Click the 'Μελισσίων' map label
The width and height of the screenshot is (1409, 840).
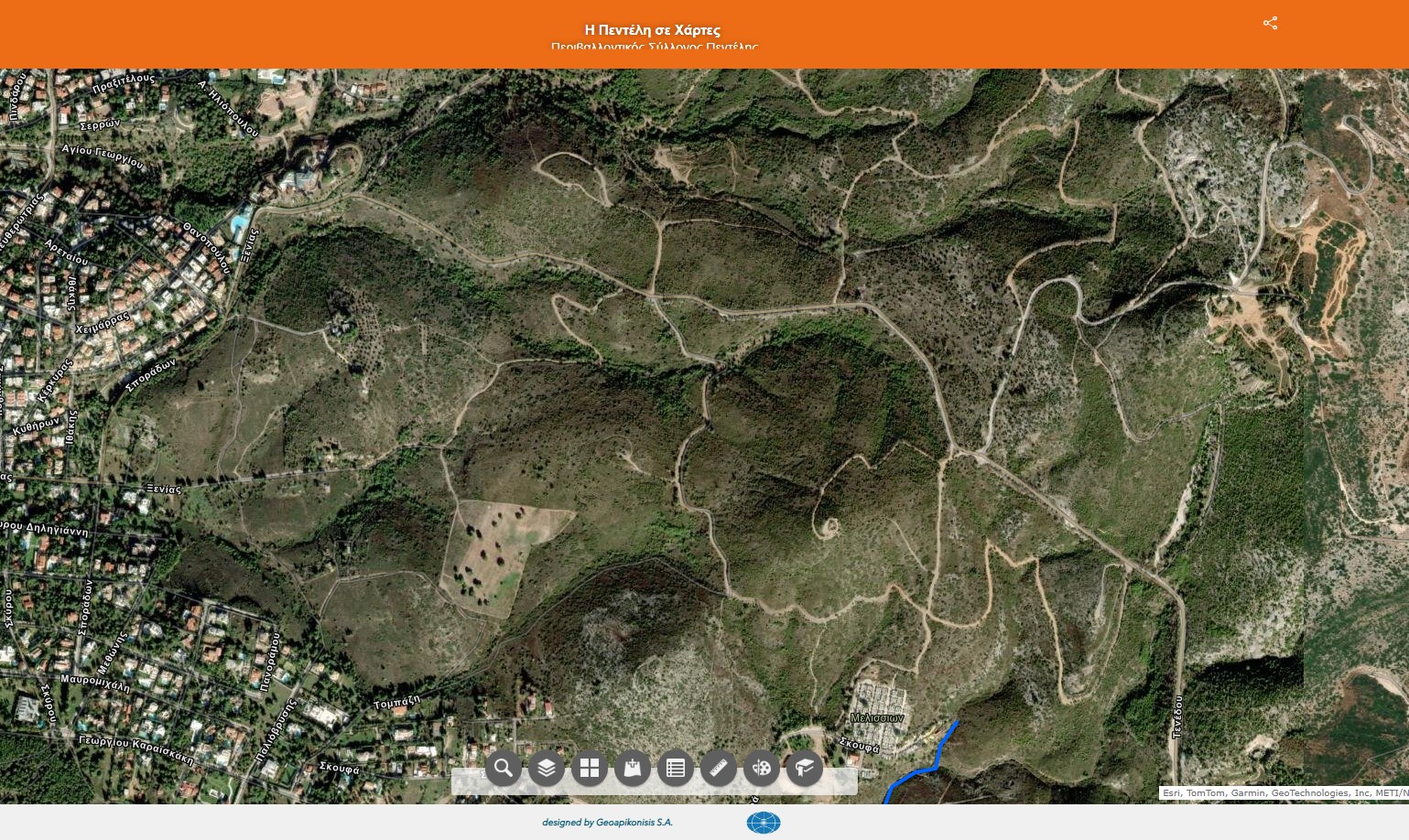[877, 718]
